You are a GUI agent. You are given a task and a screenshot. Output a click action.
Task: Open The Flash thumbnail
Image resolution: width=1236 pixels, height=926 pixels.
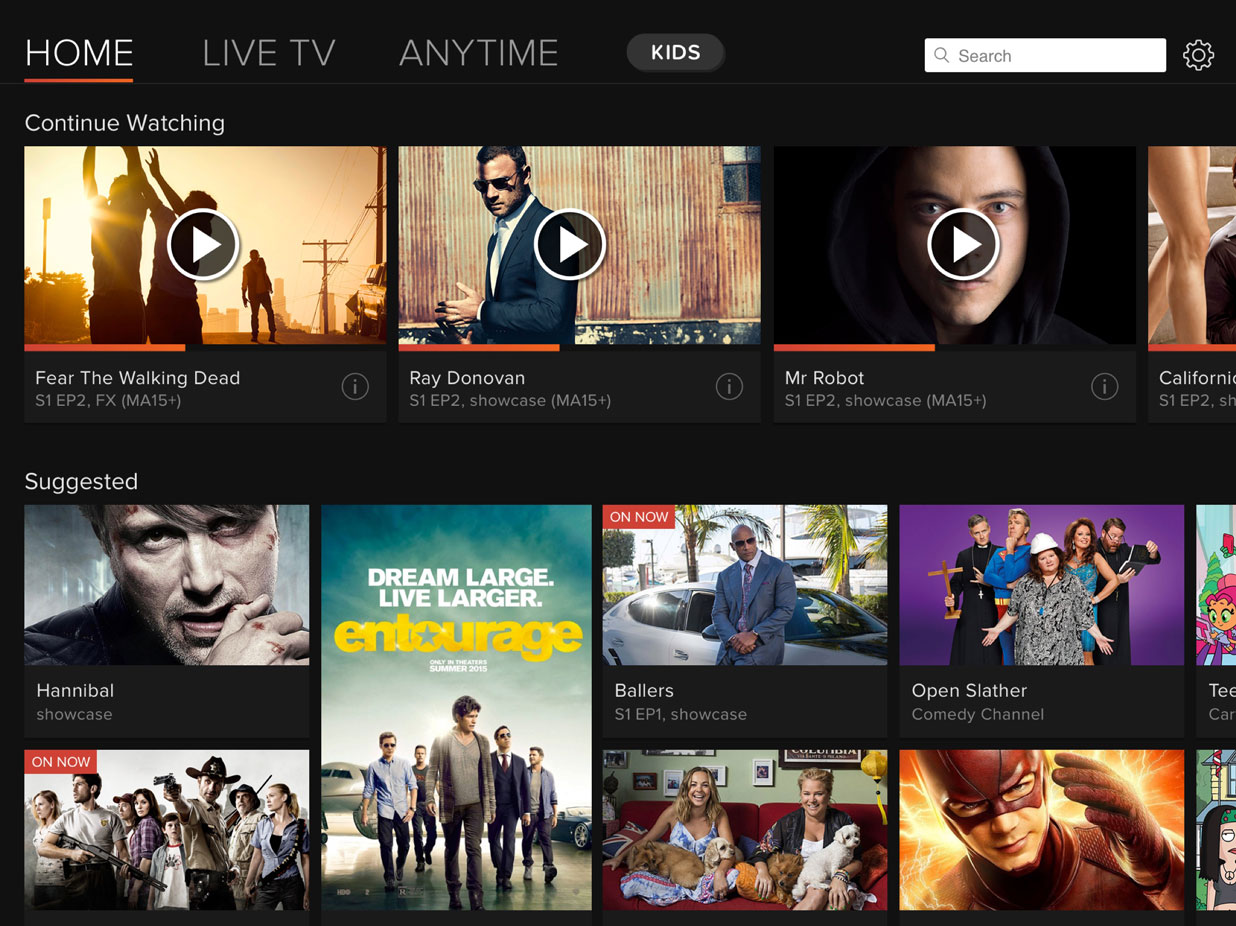point(1042,830)
